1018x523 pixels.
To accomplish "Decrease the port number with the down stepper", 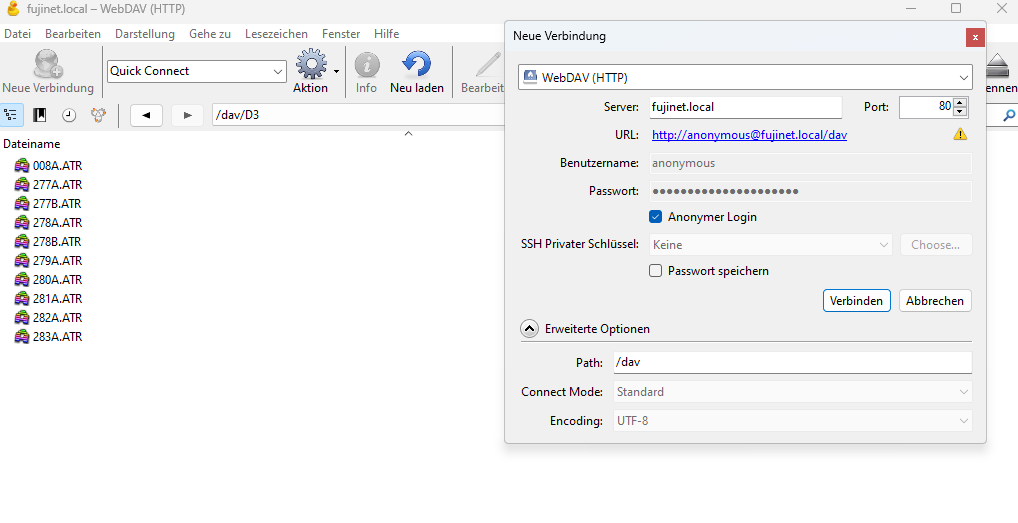I will coord(960,112).
